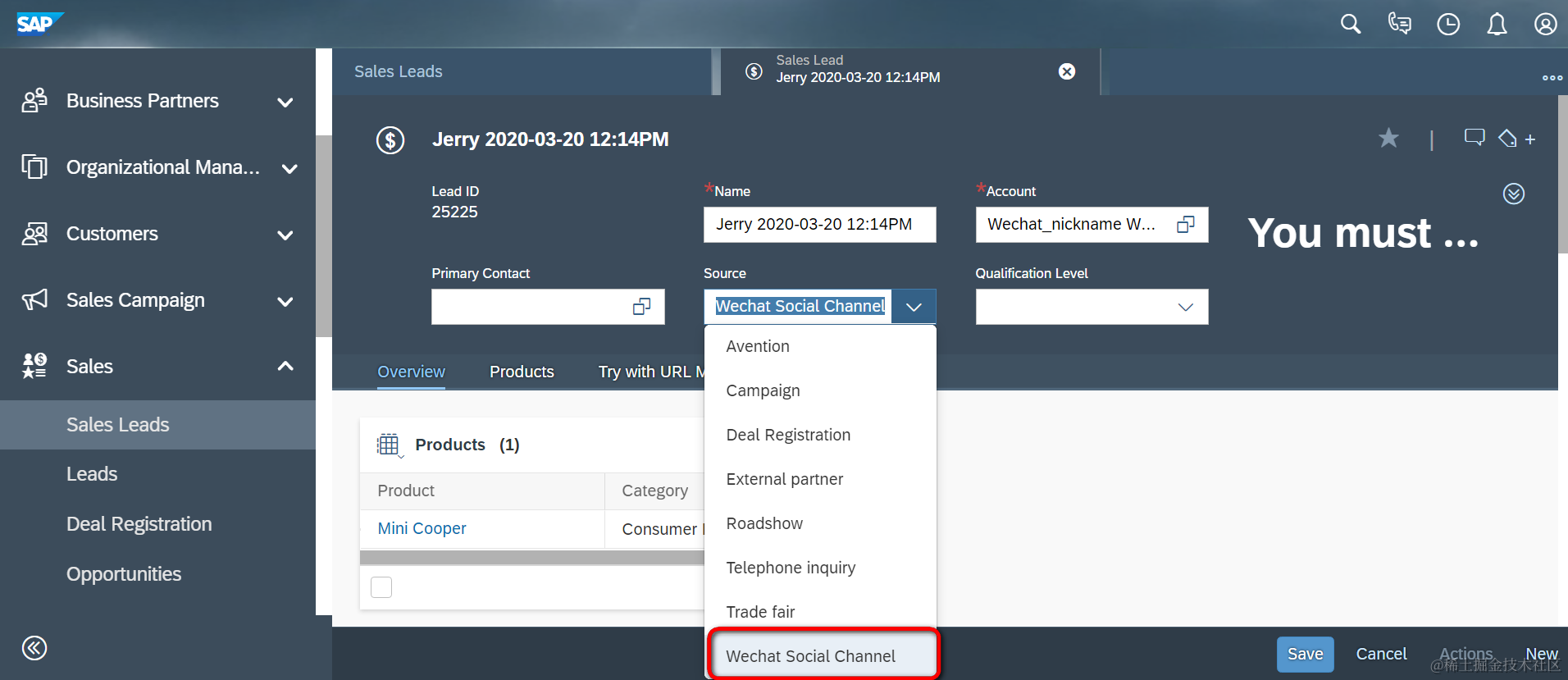
Task: Add a tag with the tag plus icon
Action: [1516, 139]
